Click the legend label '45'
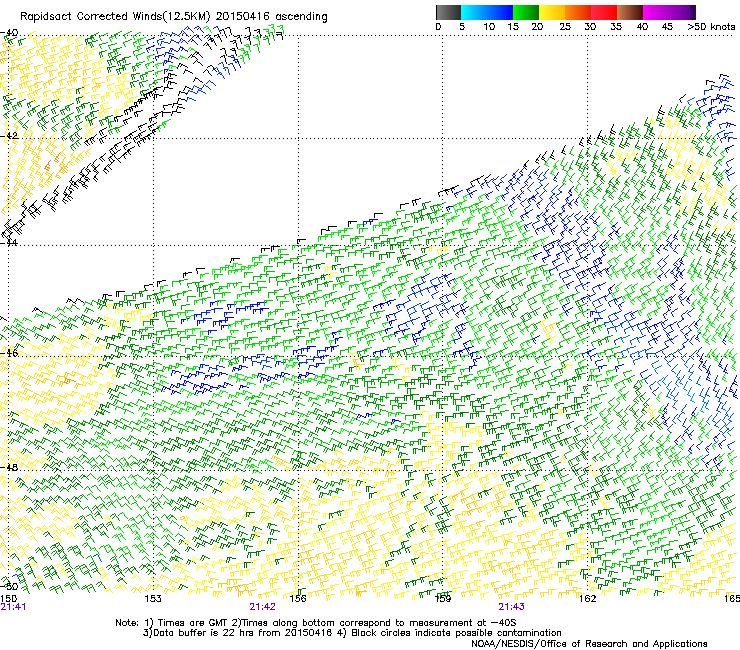This screenshot has height=650, width=740. point(666,27)
